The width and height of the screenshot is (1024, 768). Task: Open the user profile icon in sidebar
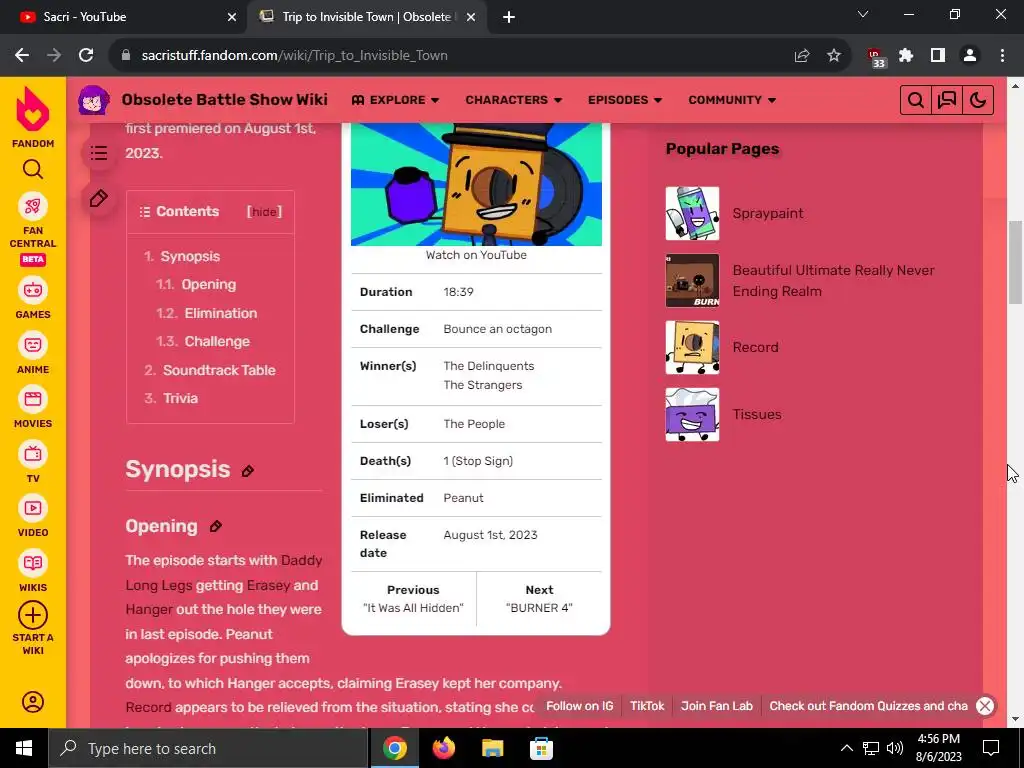(33, 702)
